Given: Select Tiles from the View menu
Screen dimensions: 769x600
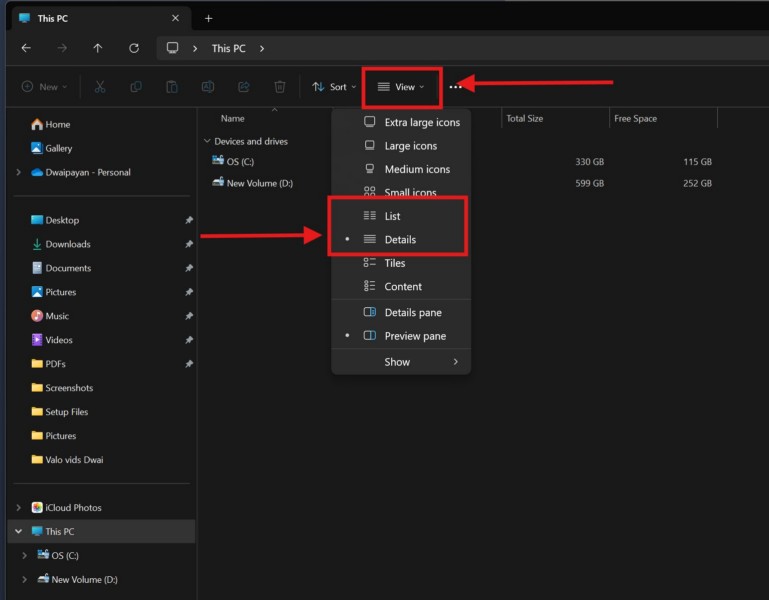Looking at the screenshot, I should [x=395, y=263].
